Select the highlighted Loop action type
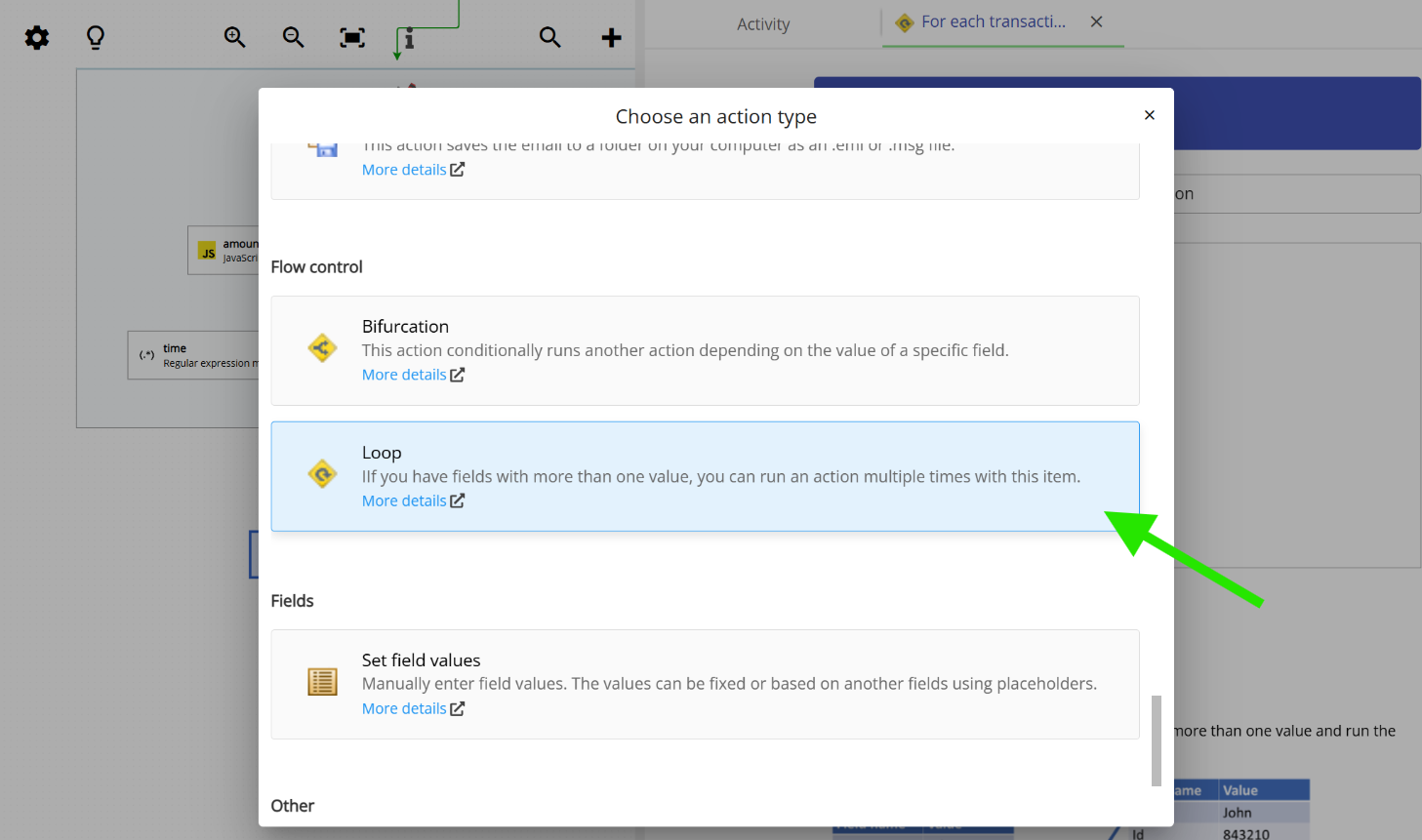 705,476
